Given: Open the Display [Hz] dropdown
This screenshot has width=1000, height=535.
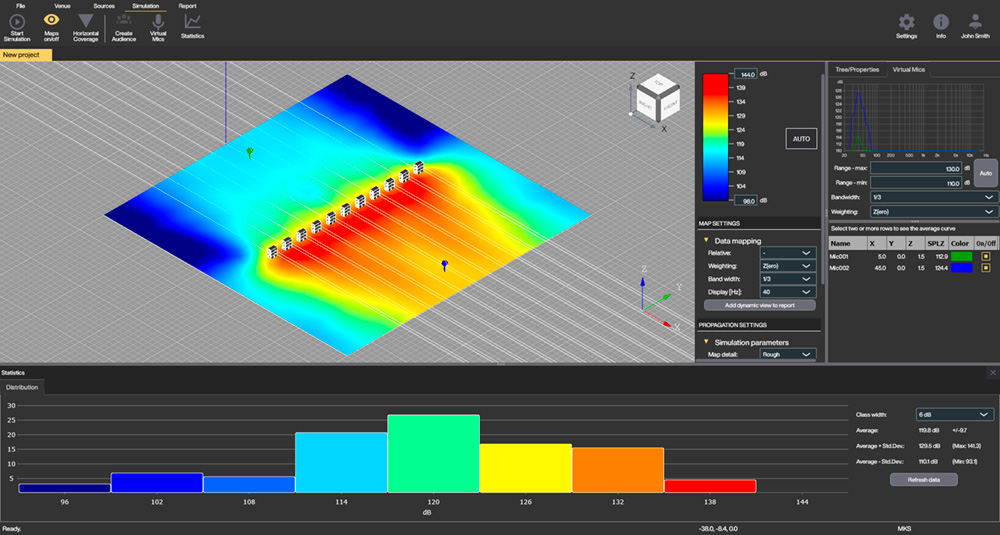Looking at the screenshot, I should click(788, 291).
